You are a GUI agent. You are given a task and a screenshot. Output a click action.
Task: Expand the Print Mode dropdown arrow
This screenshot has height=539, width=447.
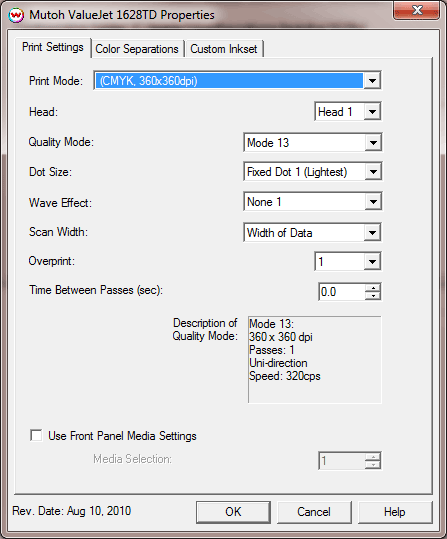[372, 81]
